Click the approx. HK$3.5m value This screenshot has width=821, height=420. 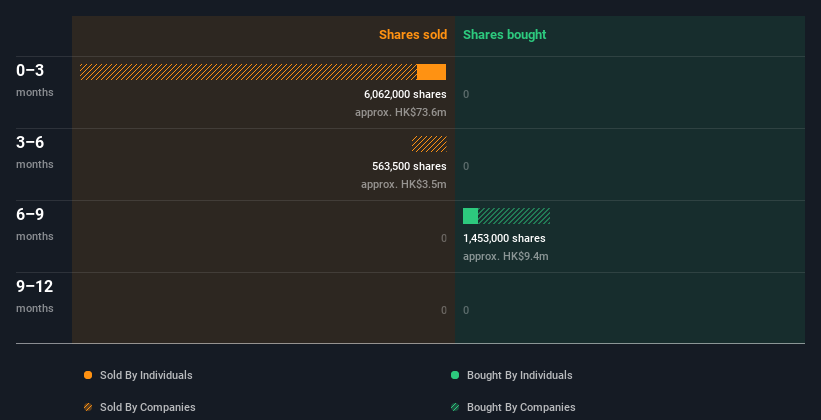coord(404,185)
